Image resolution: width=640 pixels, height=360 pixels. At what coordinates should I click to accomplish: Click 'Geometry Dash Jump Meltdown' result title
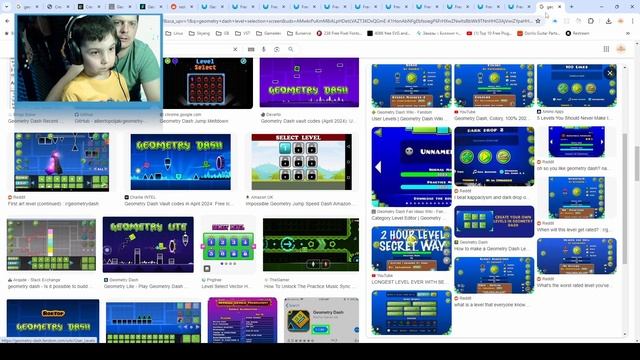[x=194, y=121]
